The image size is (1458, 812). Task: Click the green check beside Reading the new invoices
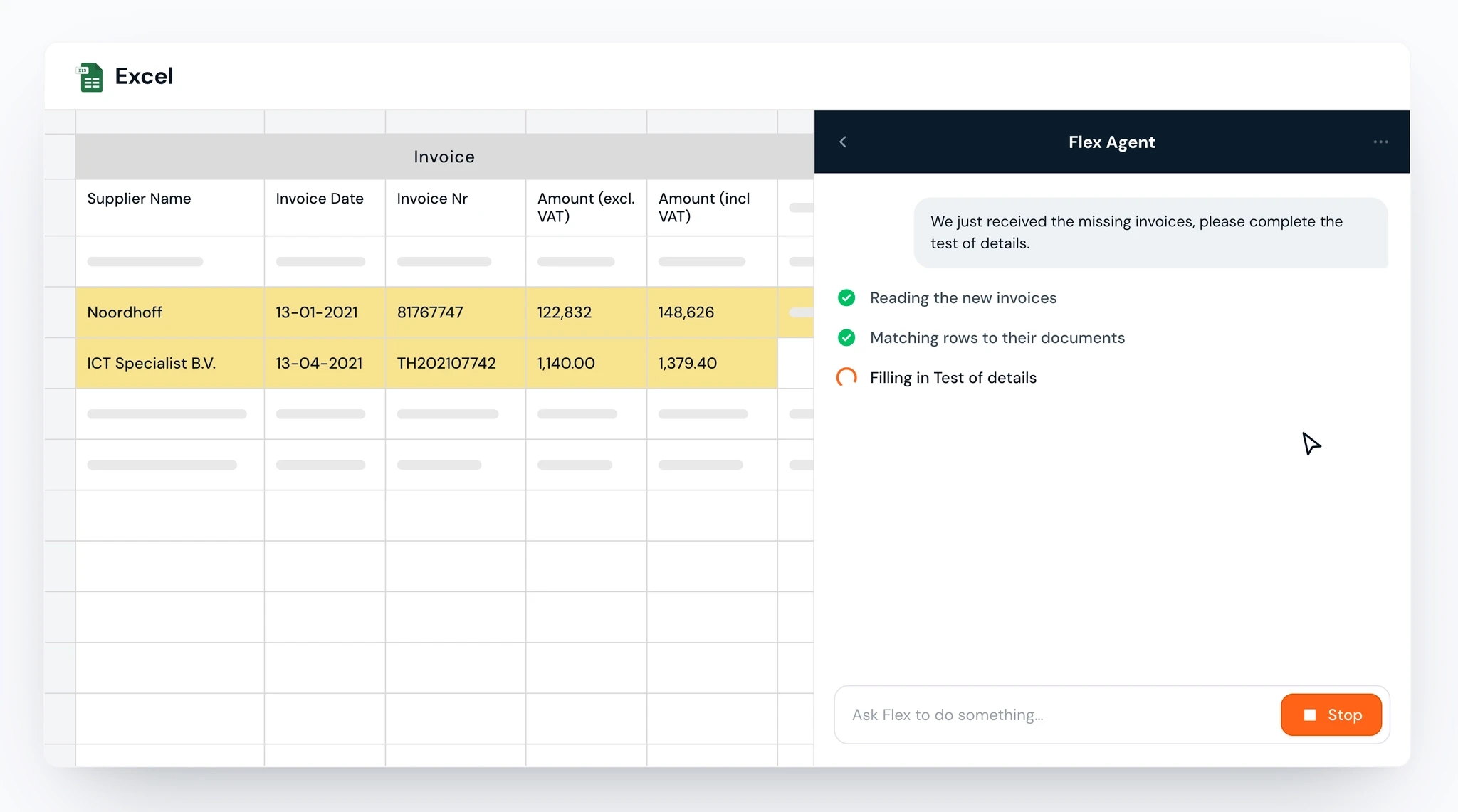coord(846,297)
